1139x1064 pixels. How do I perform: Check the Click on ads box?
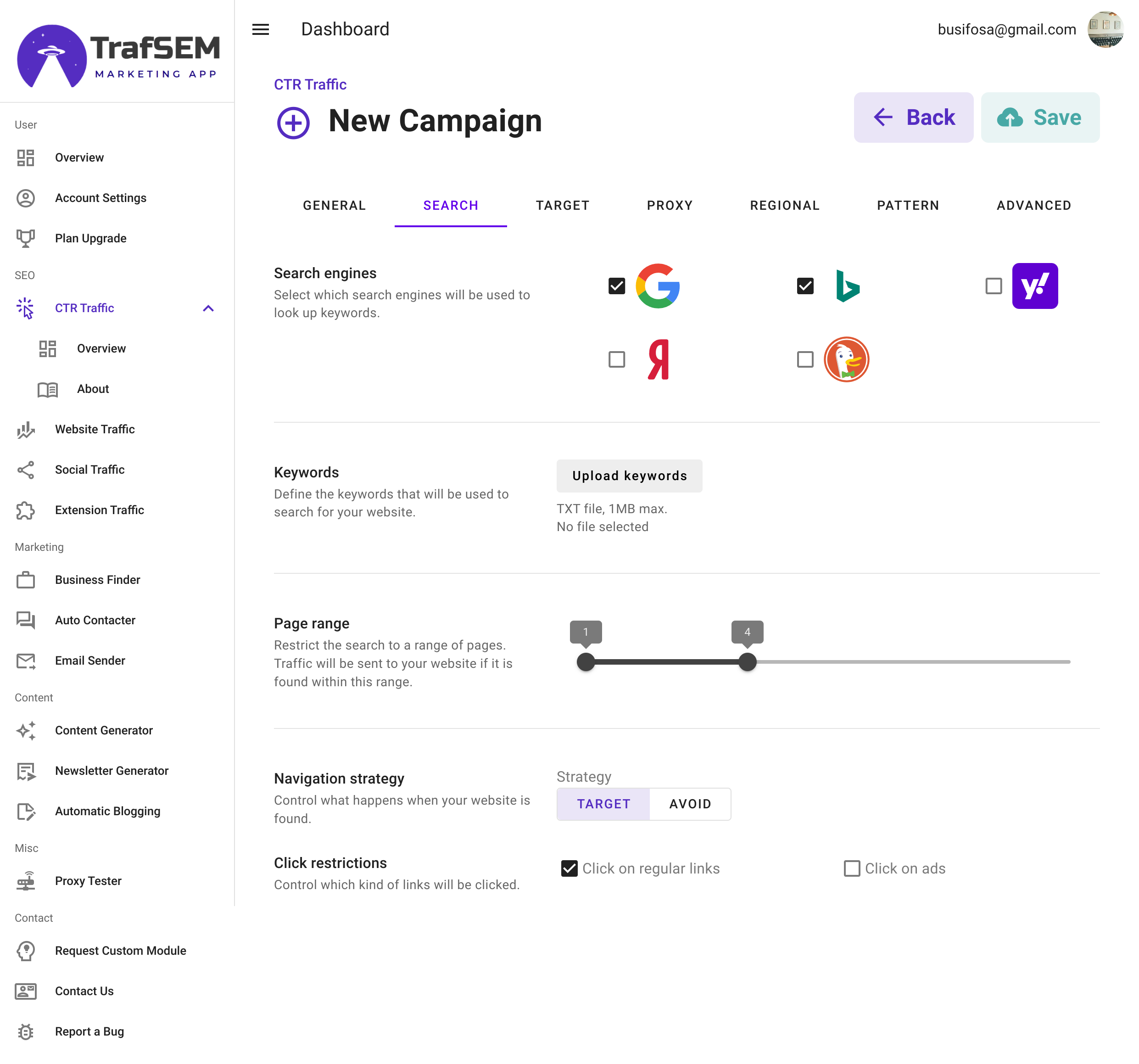coord(852,868)
